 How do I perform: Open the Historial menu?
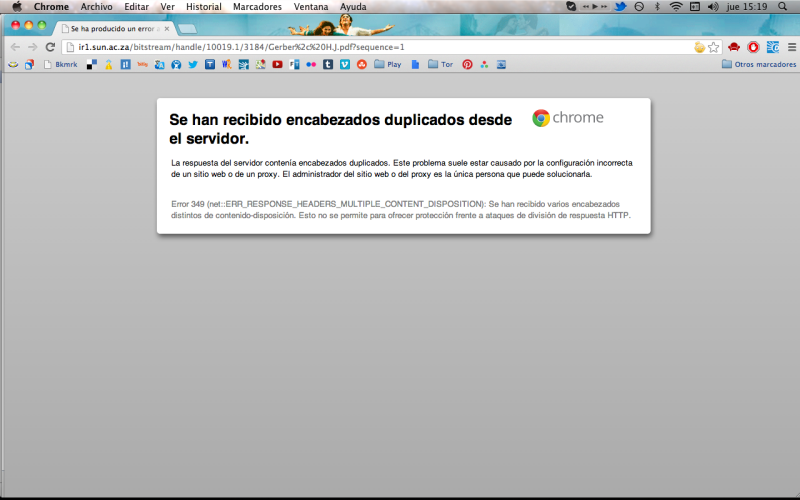point(204,6)
